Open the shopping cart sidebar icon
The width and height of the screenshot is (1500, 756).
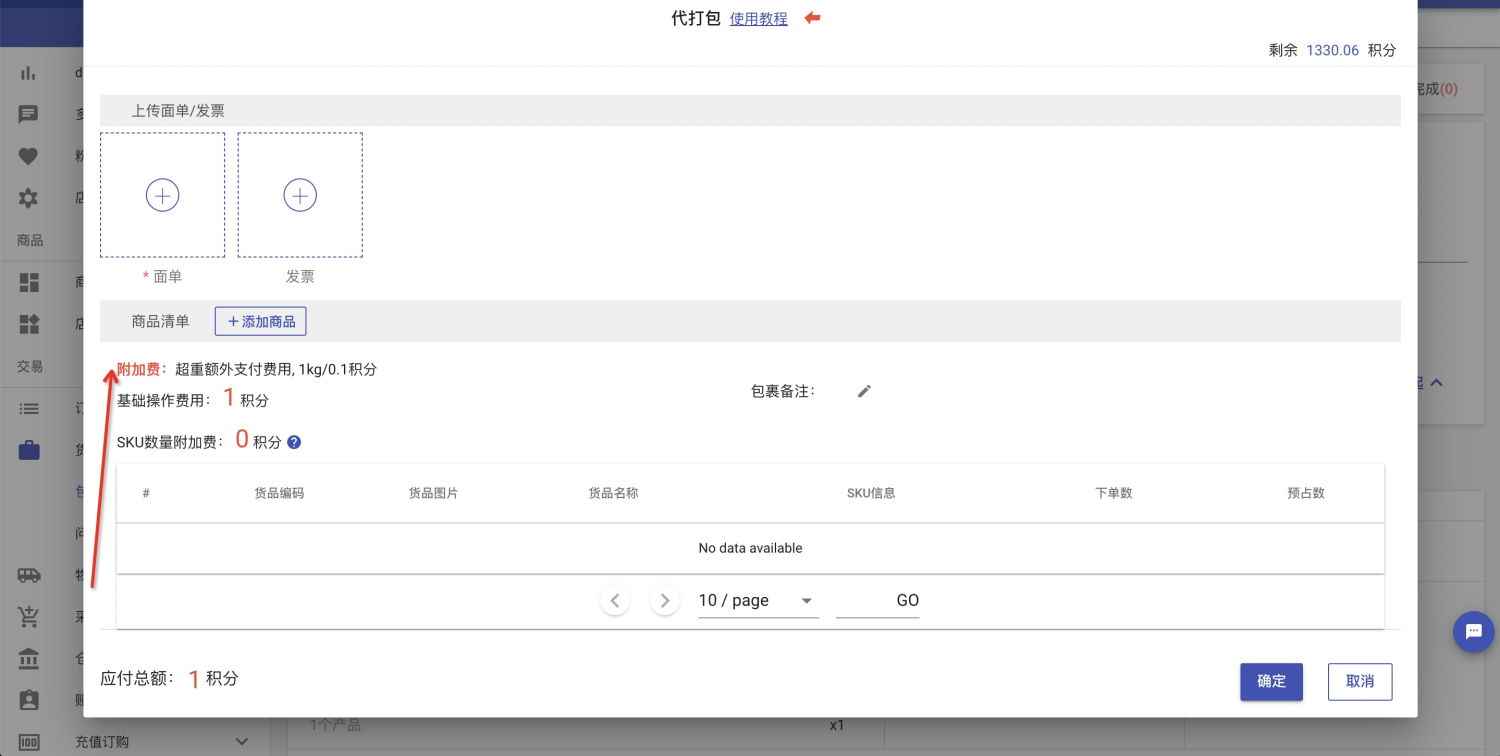29,617
